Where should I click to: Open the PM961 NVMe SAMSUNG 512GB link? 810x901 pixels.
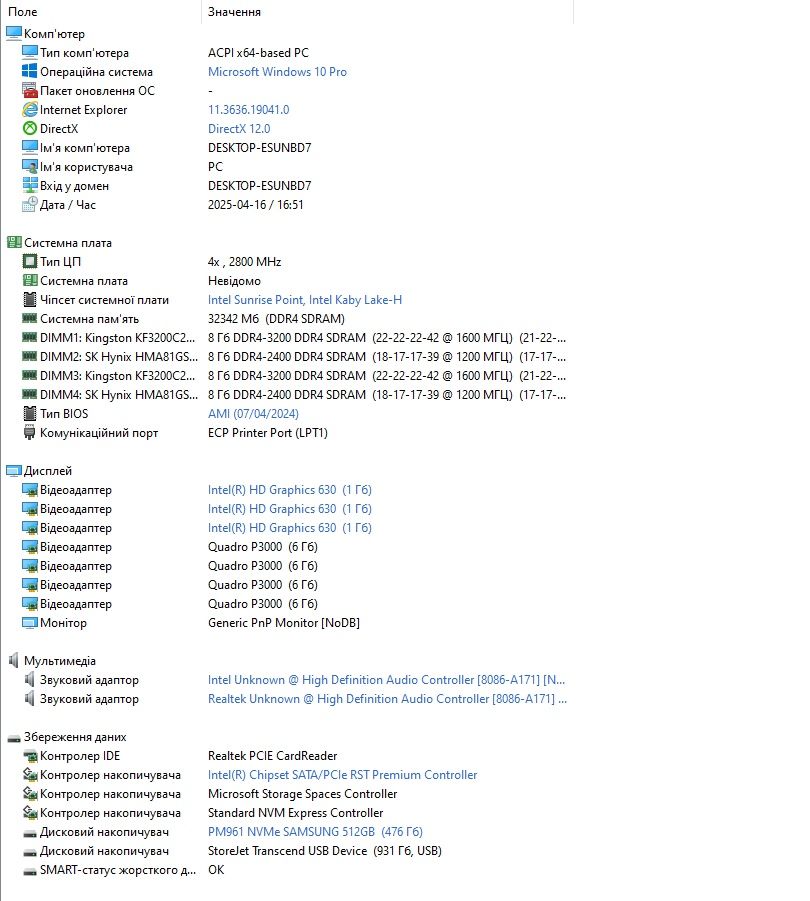[x=315, y=831]
